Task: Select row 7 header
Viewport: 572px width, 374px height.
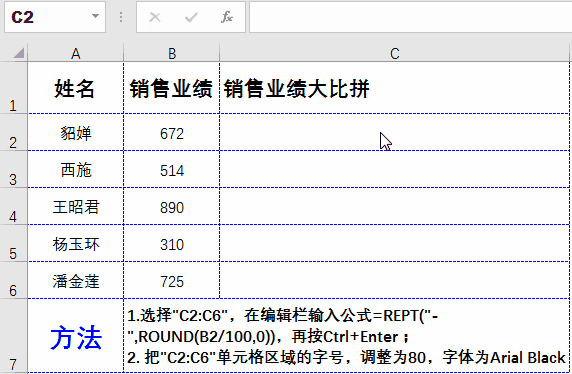Action: [x=13, y=336]
